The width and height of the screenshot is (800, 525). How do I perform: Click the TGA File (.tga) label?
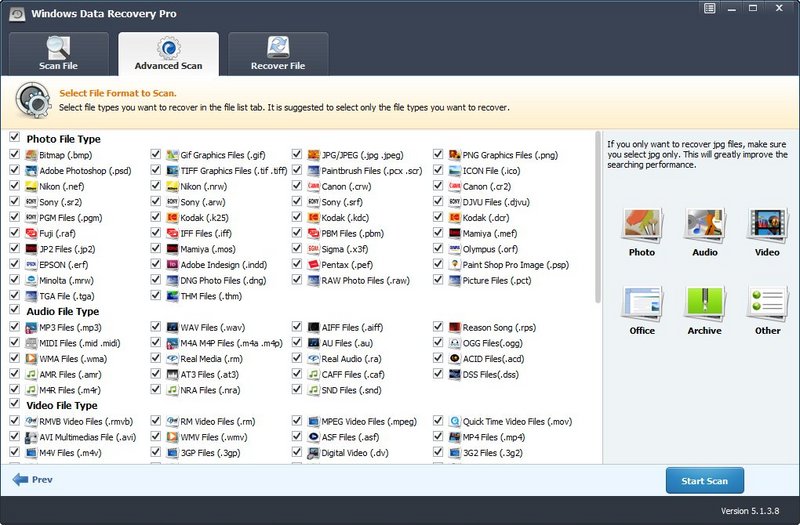67,296
